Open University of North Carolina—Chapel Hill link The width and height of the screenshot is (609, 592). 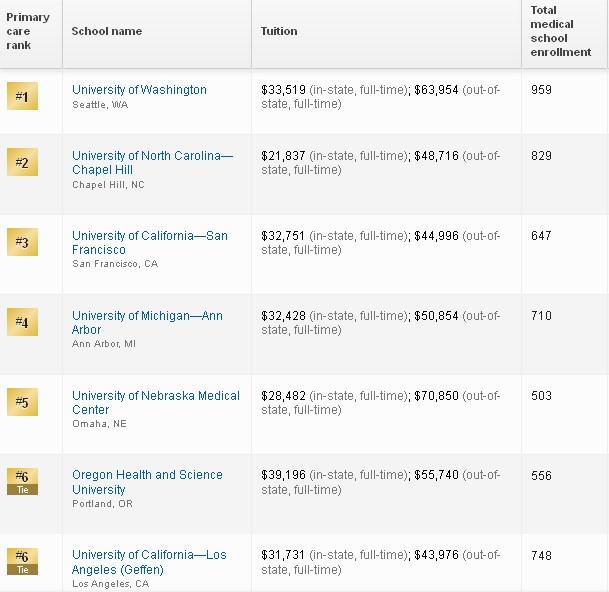click(x=152, y=163)
